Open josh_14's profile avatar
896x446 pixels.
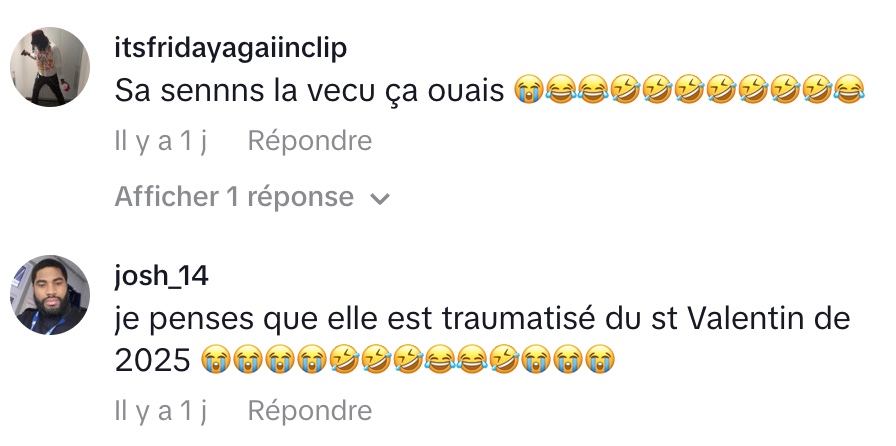50,294
